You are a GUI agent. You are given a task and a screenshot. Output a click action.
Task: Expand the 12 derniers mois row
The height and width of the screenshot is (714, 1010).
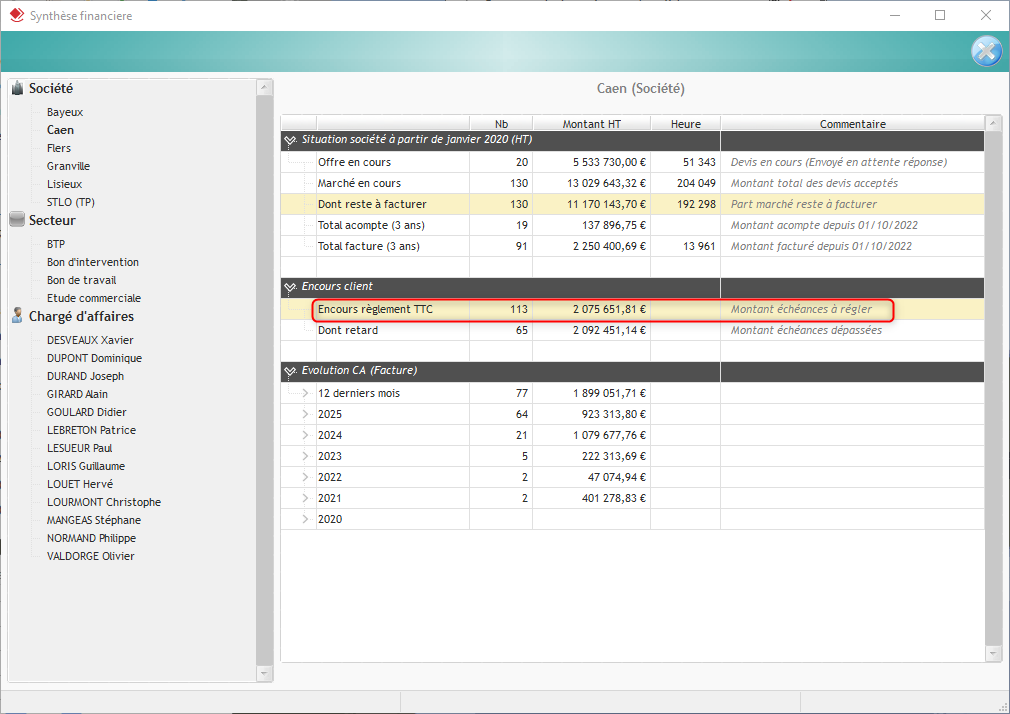(x=305, y=393)
